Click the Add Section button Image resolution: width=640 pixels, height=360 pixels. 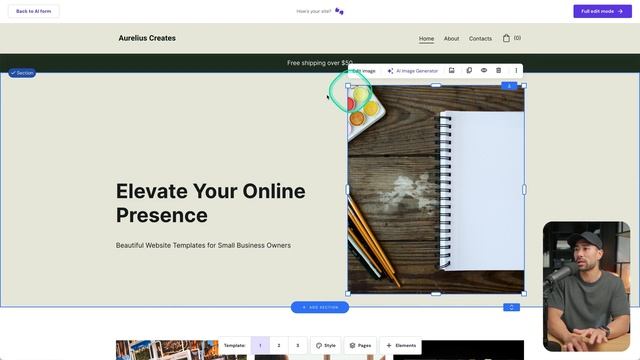click(320, 307)
